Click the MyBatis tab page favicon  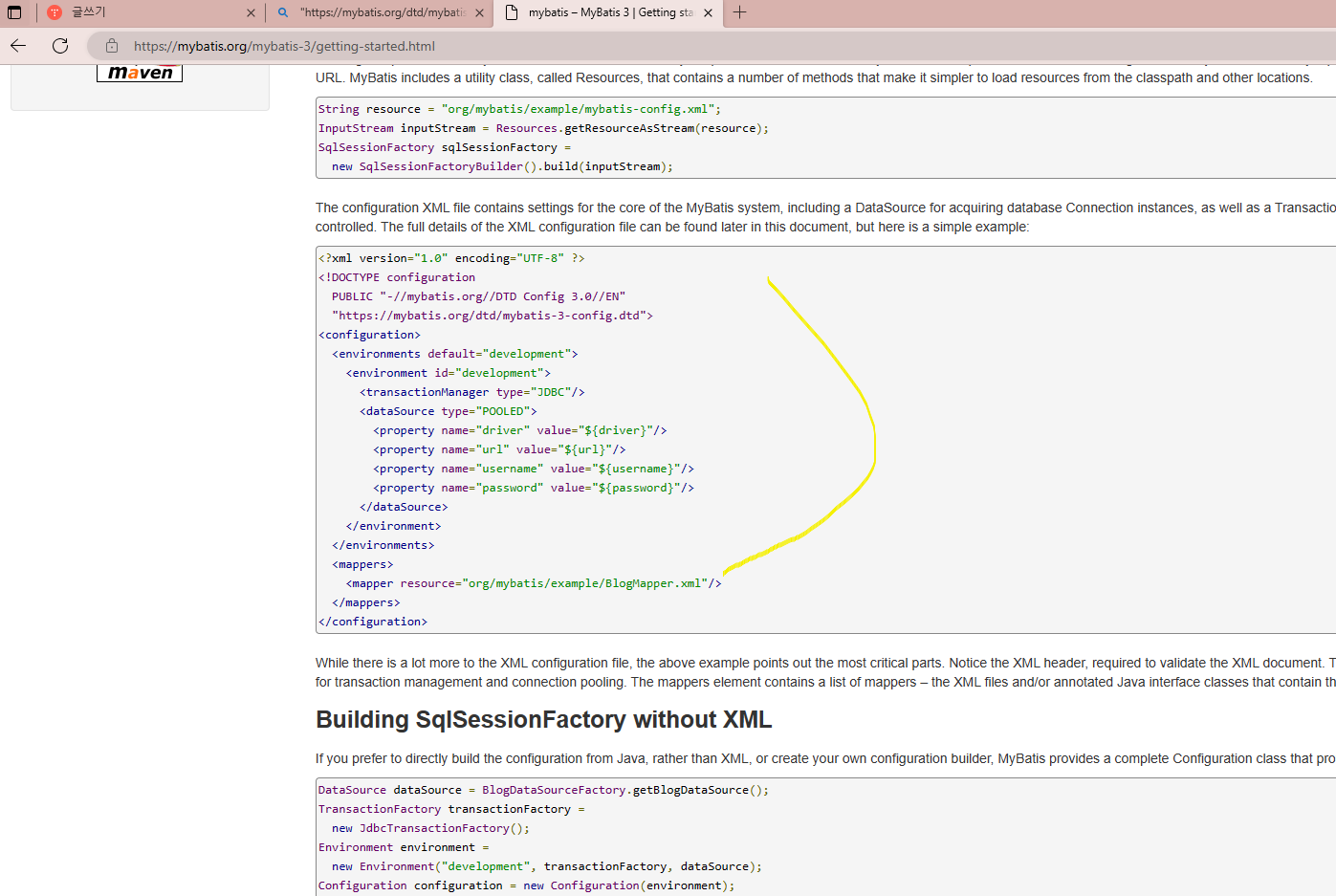click(512, 12)
